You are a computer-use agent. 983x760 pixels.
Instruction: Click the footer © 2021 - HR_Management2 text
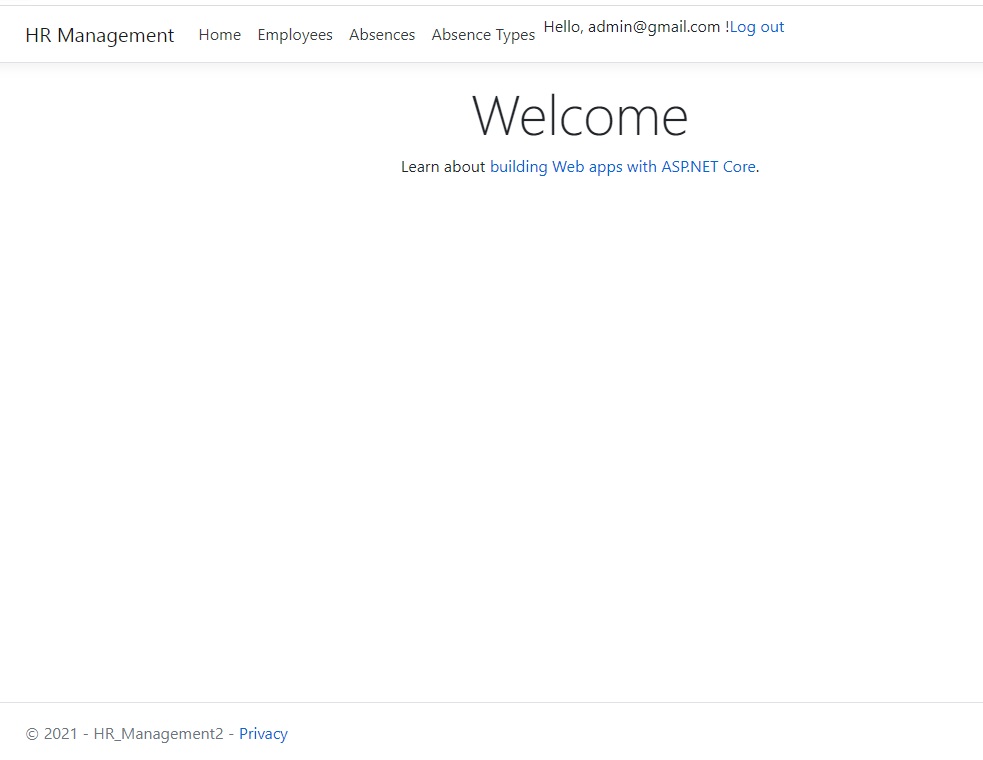125,734
